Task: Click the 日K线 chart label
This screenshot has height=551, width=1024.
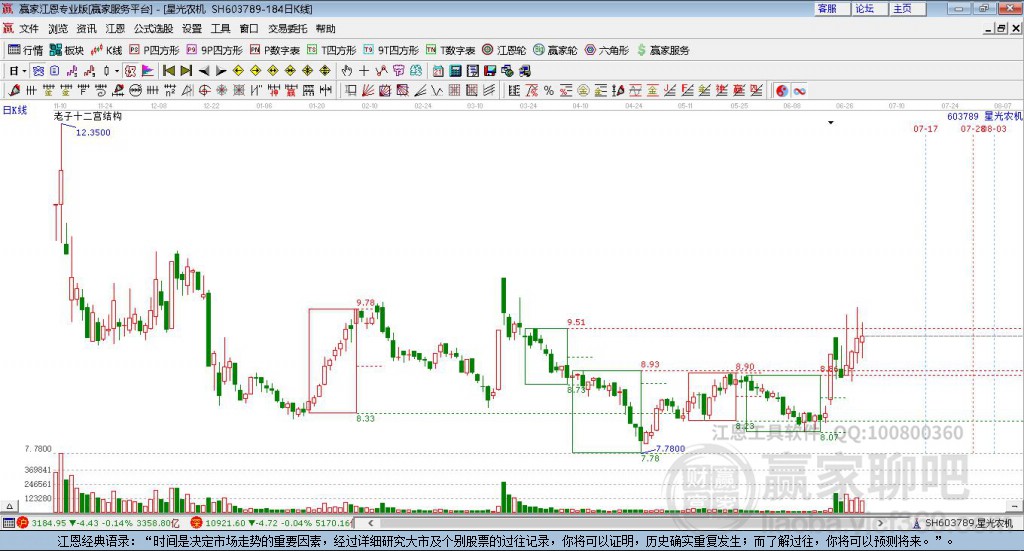Action: click(x=15, y=110)
